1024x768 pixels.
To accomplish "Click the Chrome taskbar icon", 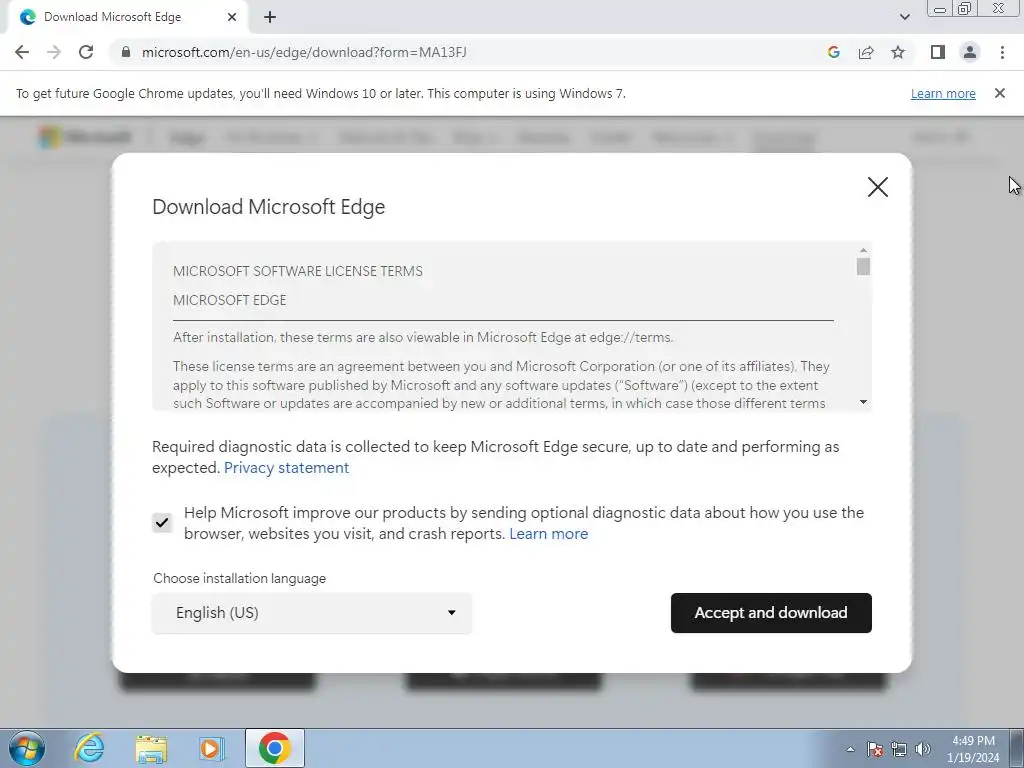I will click(274, 748).
